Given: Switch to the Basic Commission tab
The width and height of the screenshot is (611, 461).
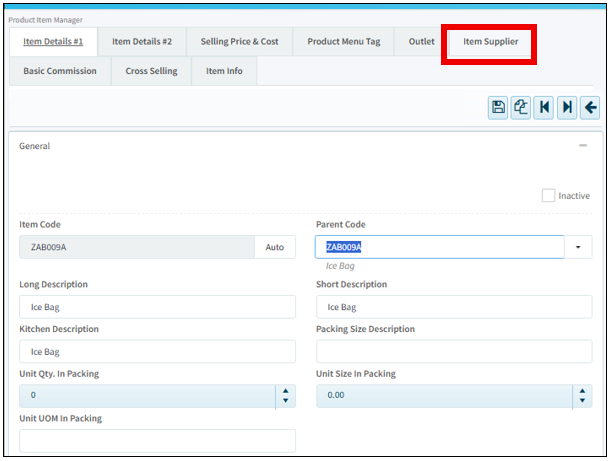Looking at the screenshot, I should tap(60, 72).
